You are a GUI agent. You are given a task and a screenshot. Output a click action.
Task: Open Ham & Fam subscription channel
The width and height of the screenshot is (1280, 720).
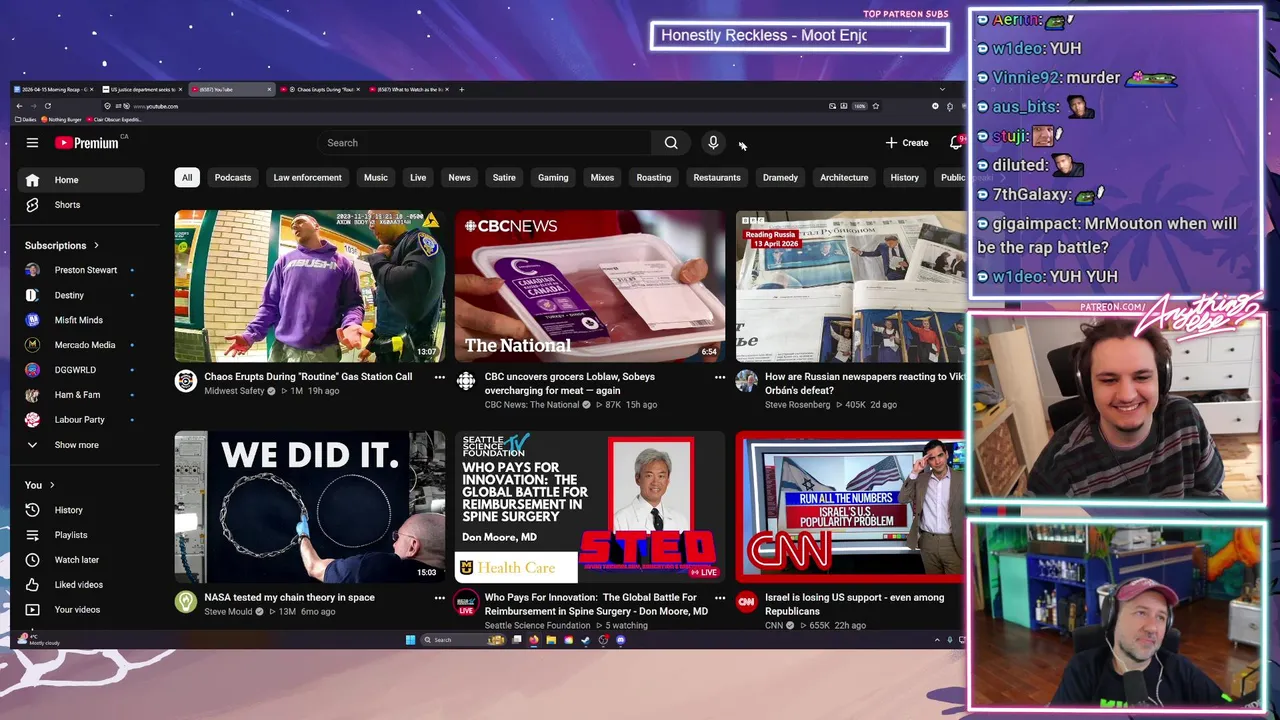point(81,395)
